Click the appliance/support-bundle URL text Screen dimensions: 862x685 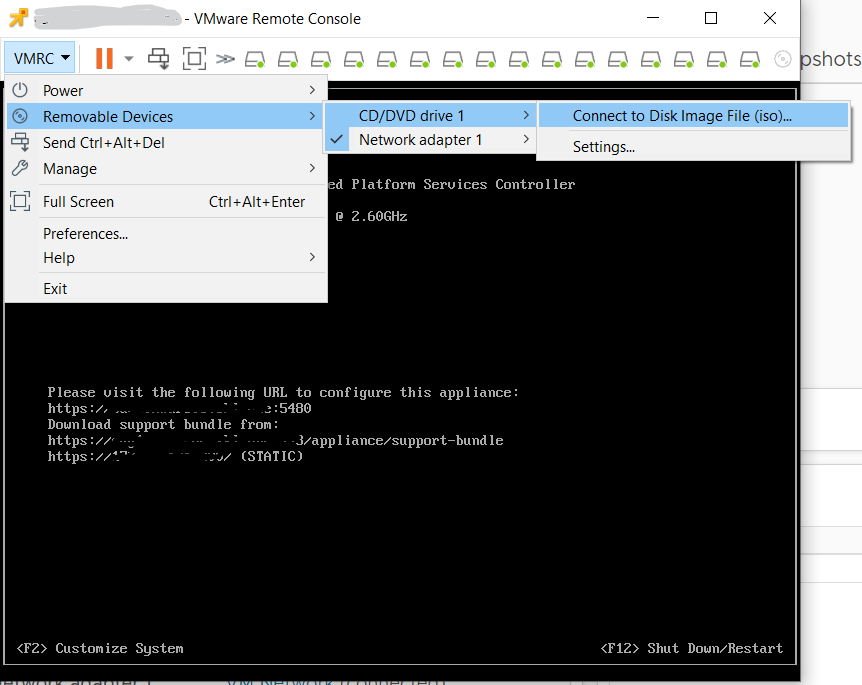pyautogui.click(x=275, y=440)
